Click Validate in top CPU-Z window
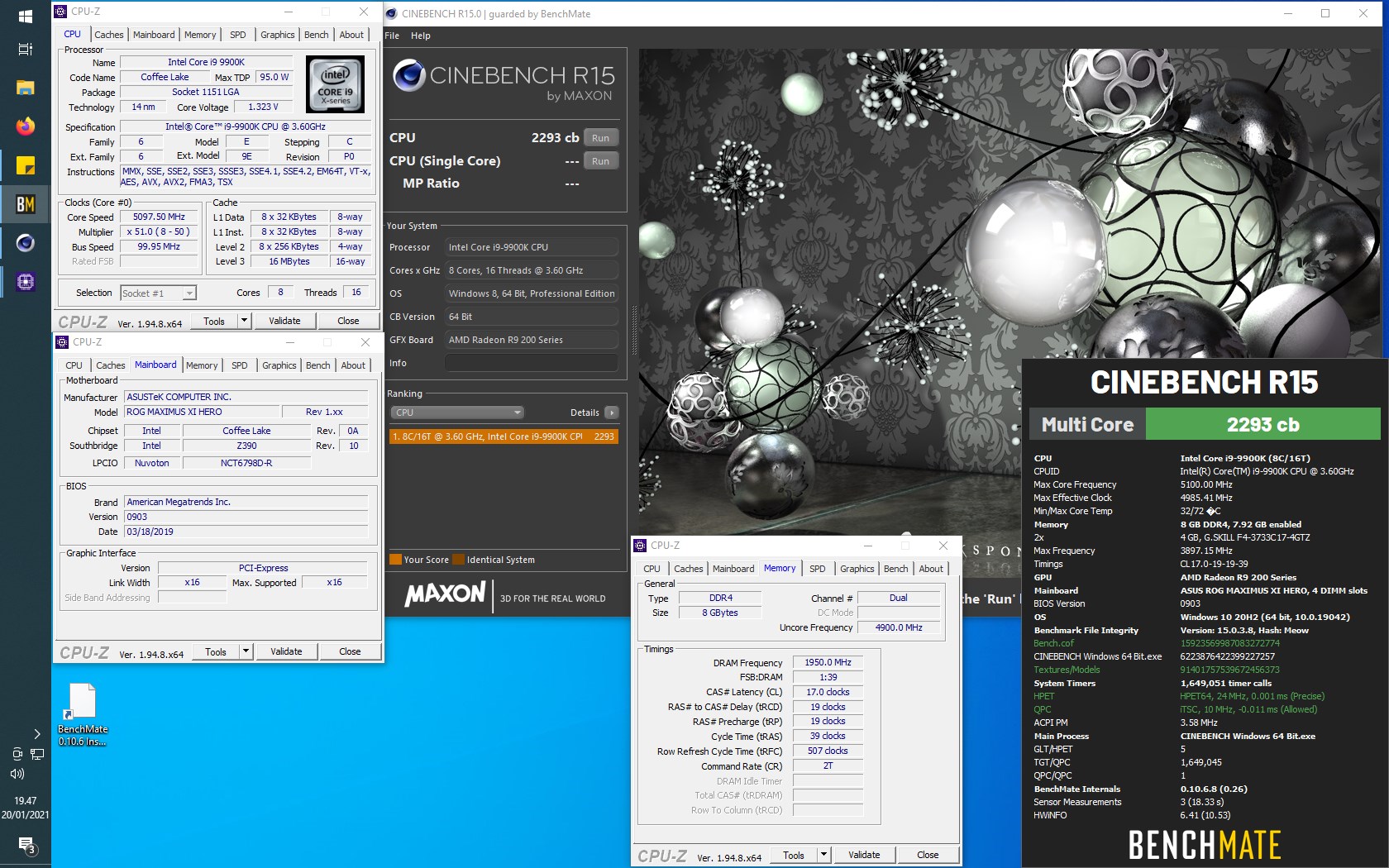The image size is (1389, 868). coord(284,321)
